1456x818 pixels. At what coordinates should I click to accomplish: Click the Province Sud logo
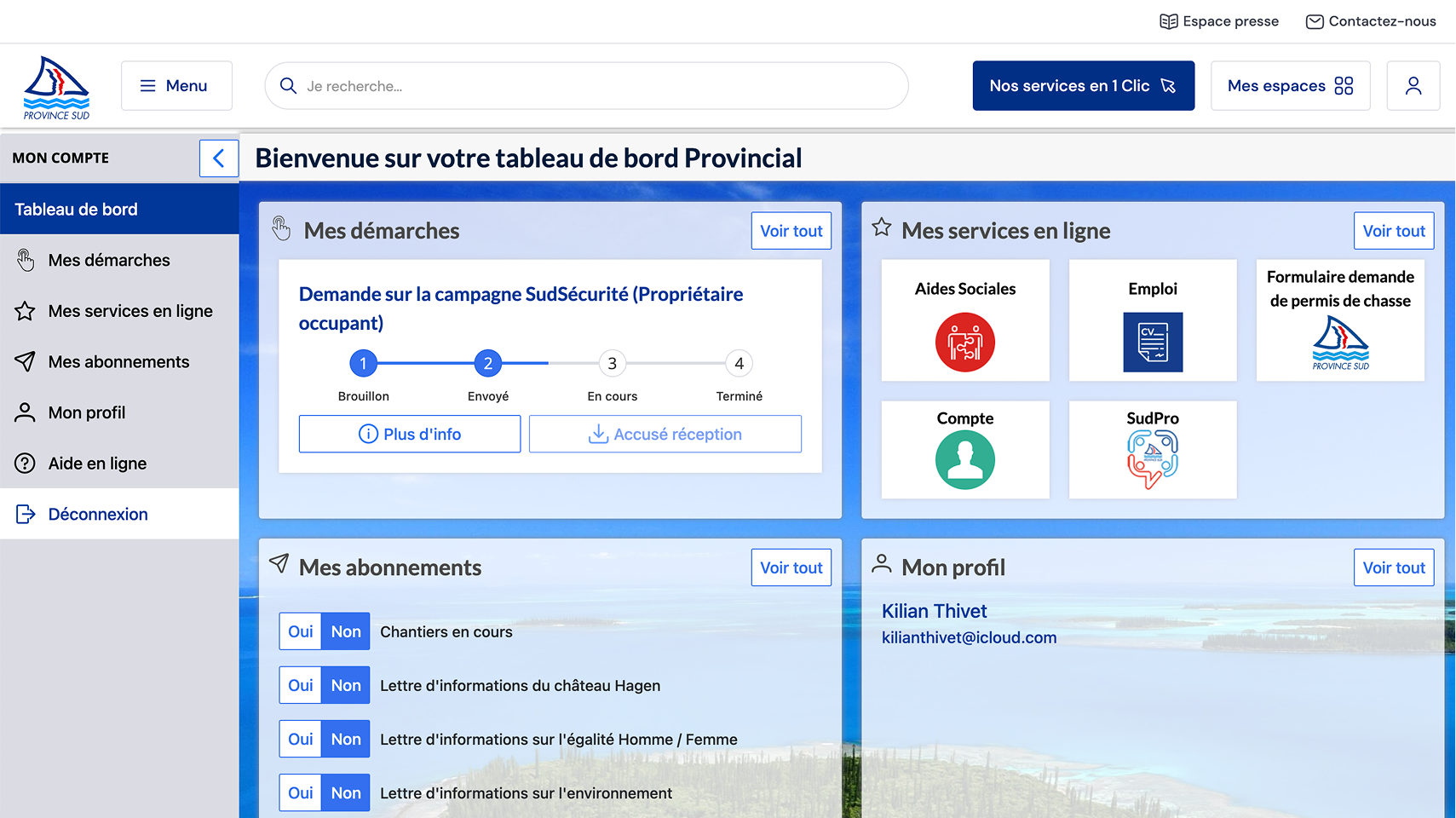click(x=56, y=88)
